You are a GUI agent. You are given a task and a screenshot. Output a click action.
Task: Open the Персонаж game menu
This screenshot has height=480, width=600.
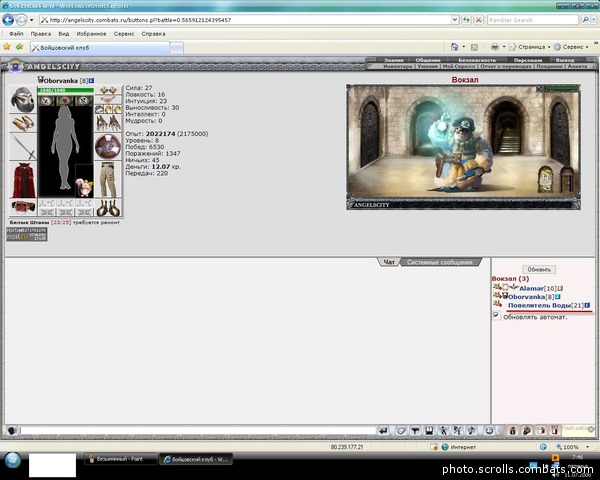(528, 60)
